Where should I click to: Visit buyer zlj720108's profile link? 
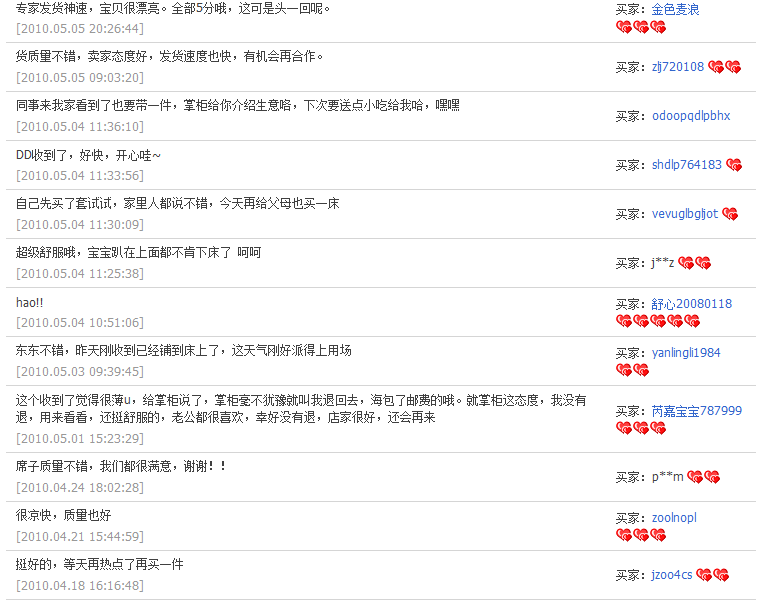click(x=678, y=67)
